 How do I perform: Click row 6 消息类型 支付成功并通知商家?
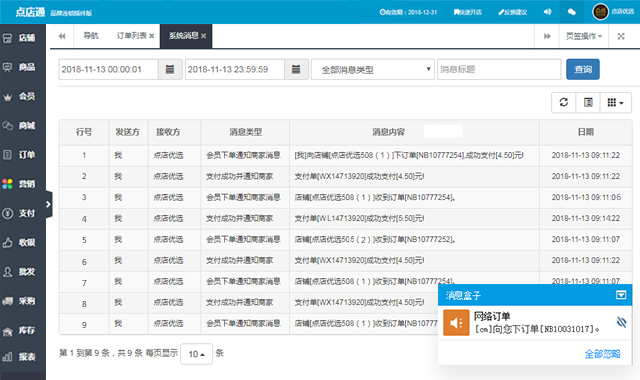coord(239,260)
